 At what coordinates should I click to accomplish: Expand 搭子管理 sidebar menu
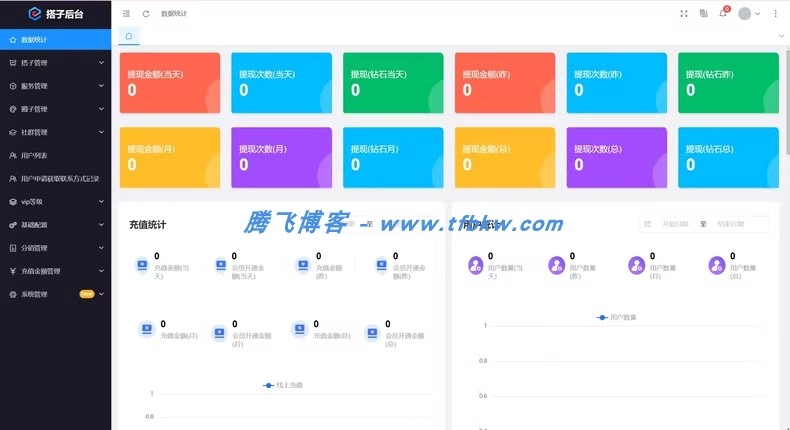55,63
